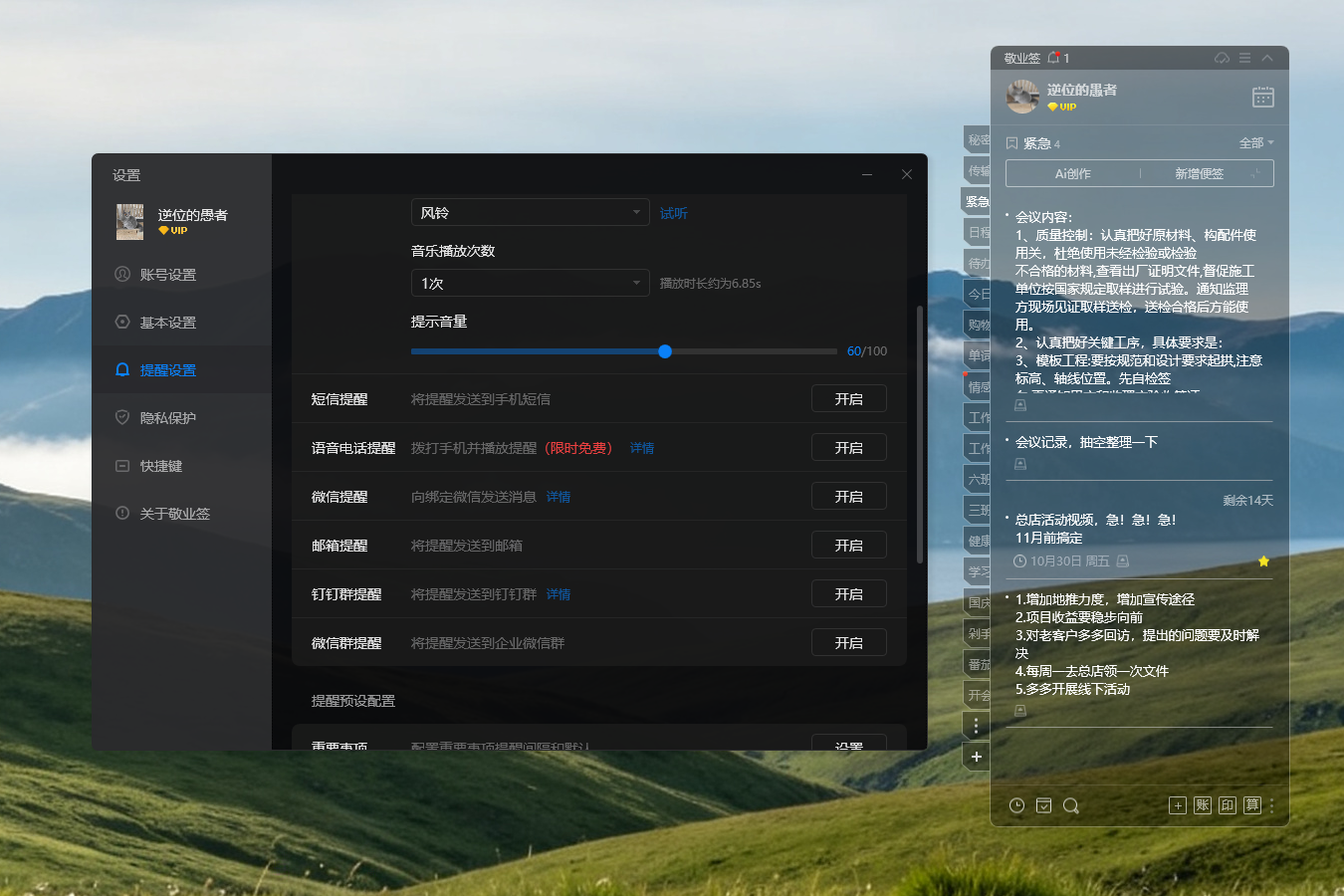The width and height of the screenshot is (1344, 896).
Task: Open the notification bell in 敬业签 title bar
Action: (x=1053, y=58)
